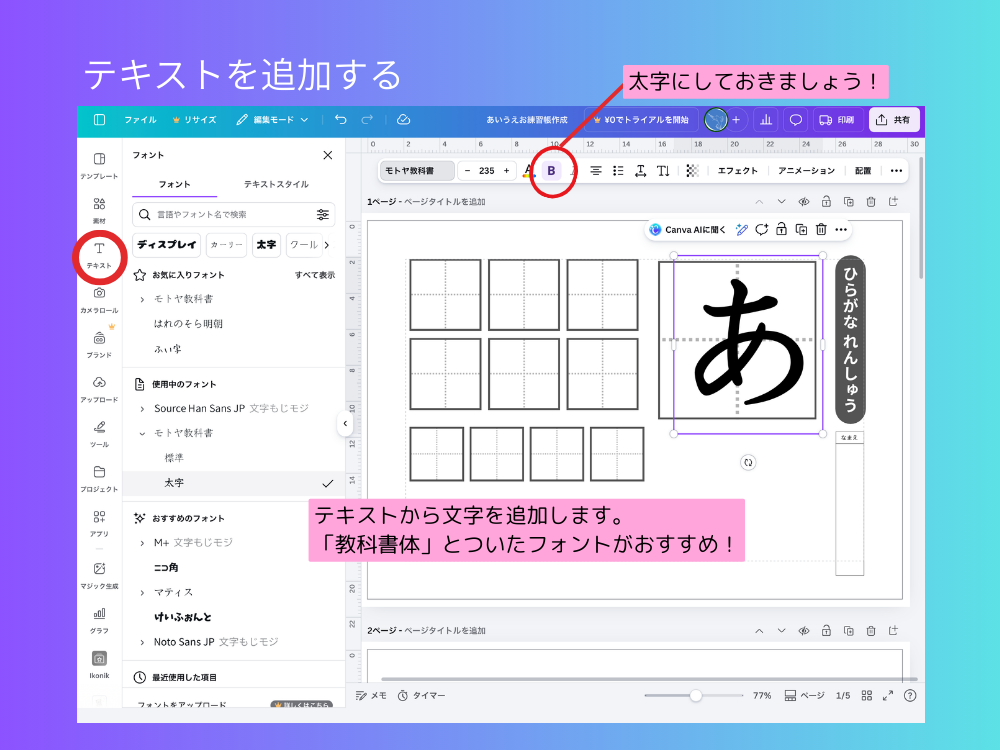This screenshot has width=1000, height=750.
Task: Open the テンプレート panel in the sidebar
Action: 99,167
